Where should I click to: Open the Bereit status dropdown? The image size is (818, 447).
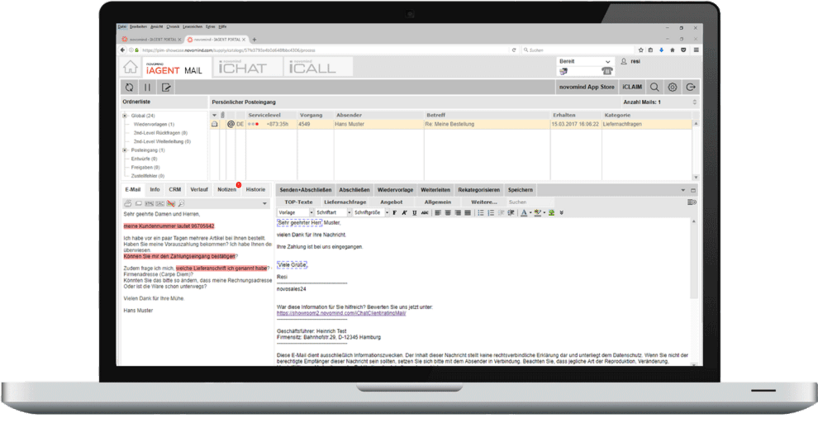click(x=608, y=62)
